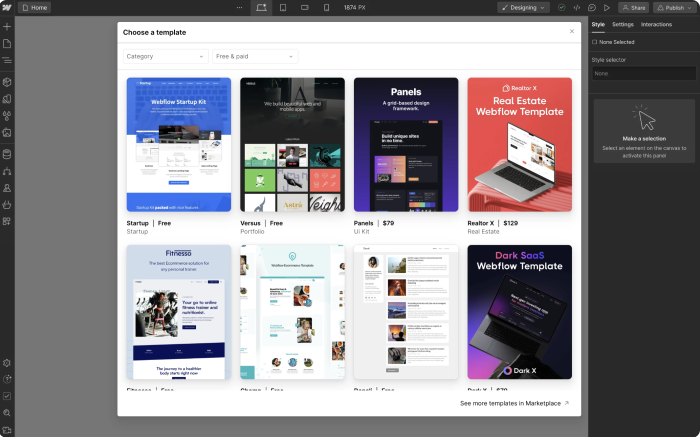Image resolution: width=700 pixels, height=437 pixels.
Task: Switch to the Settings tab
Action: click(x=623, y=25)
